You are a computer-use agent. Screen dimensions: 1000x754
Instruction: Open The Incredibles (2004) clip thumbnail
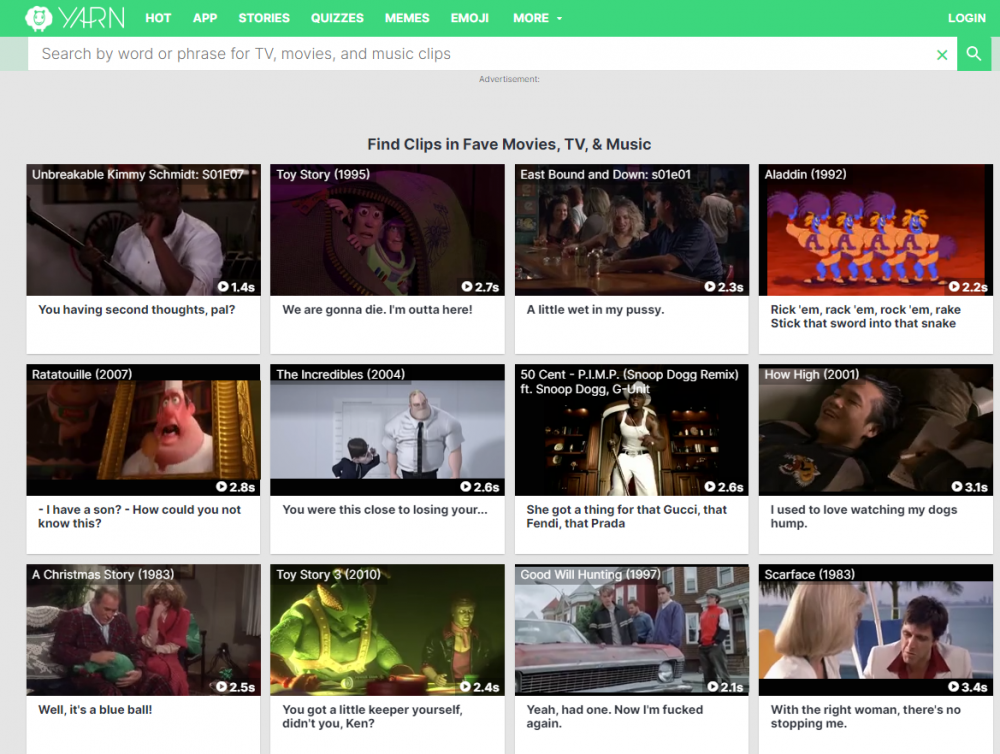tap(387, 430)
